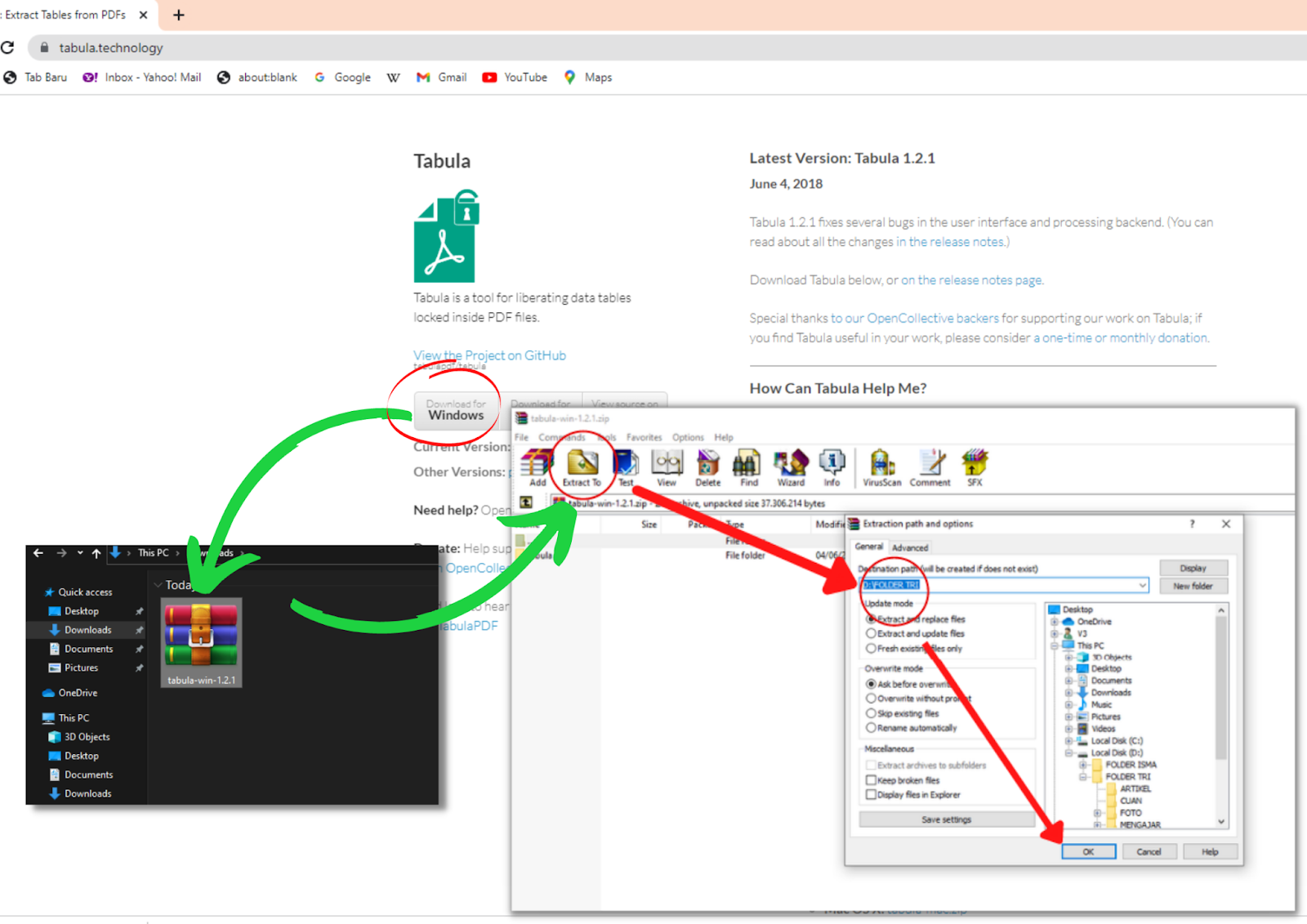1307x924 pixels.
Task: Open 'View the Project on GitHub' link
Action: (x=489, y=355)
